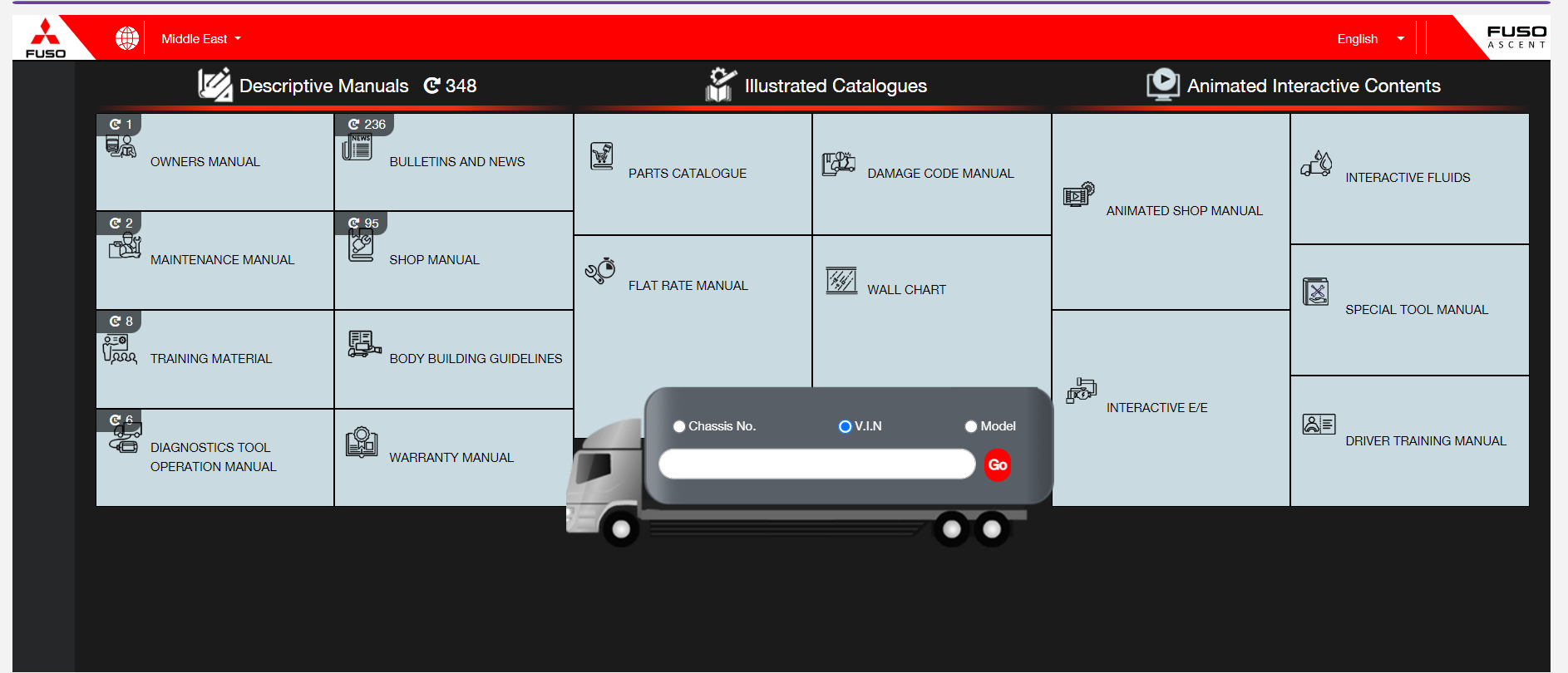Click the Training Material 8 update badge
The width and height of the screenshot is (1568, 673).
(x=120, y=322)
